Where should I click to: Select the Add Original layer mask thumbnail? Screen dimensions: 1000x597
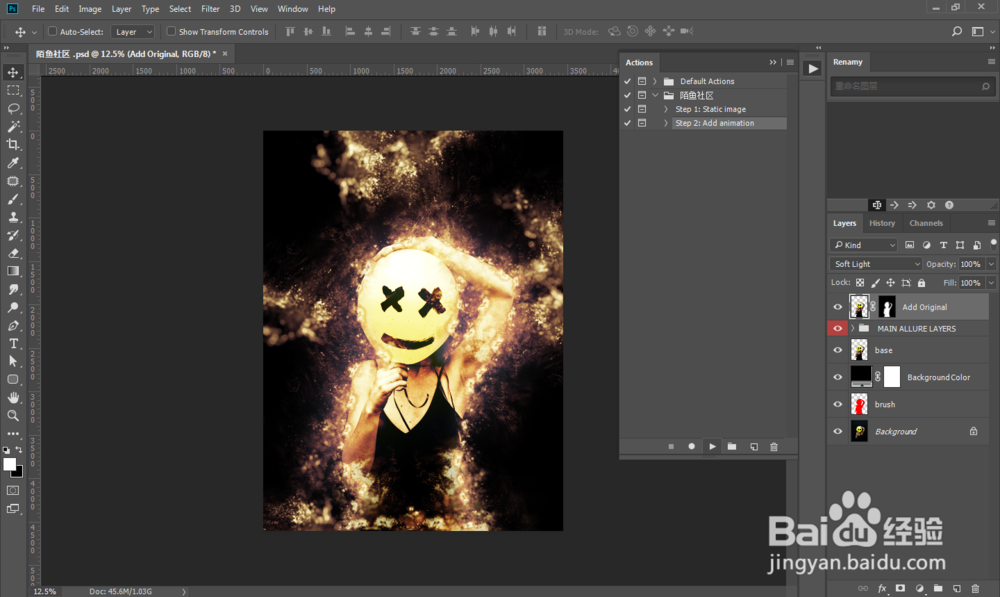(x=887, y=307)
